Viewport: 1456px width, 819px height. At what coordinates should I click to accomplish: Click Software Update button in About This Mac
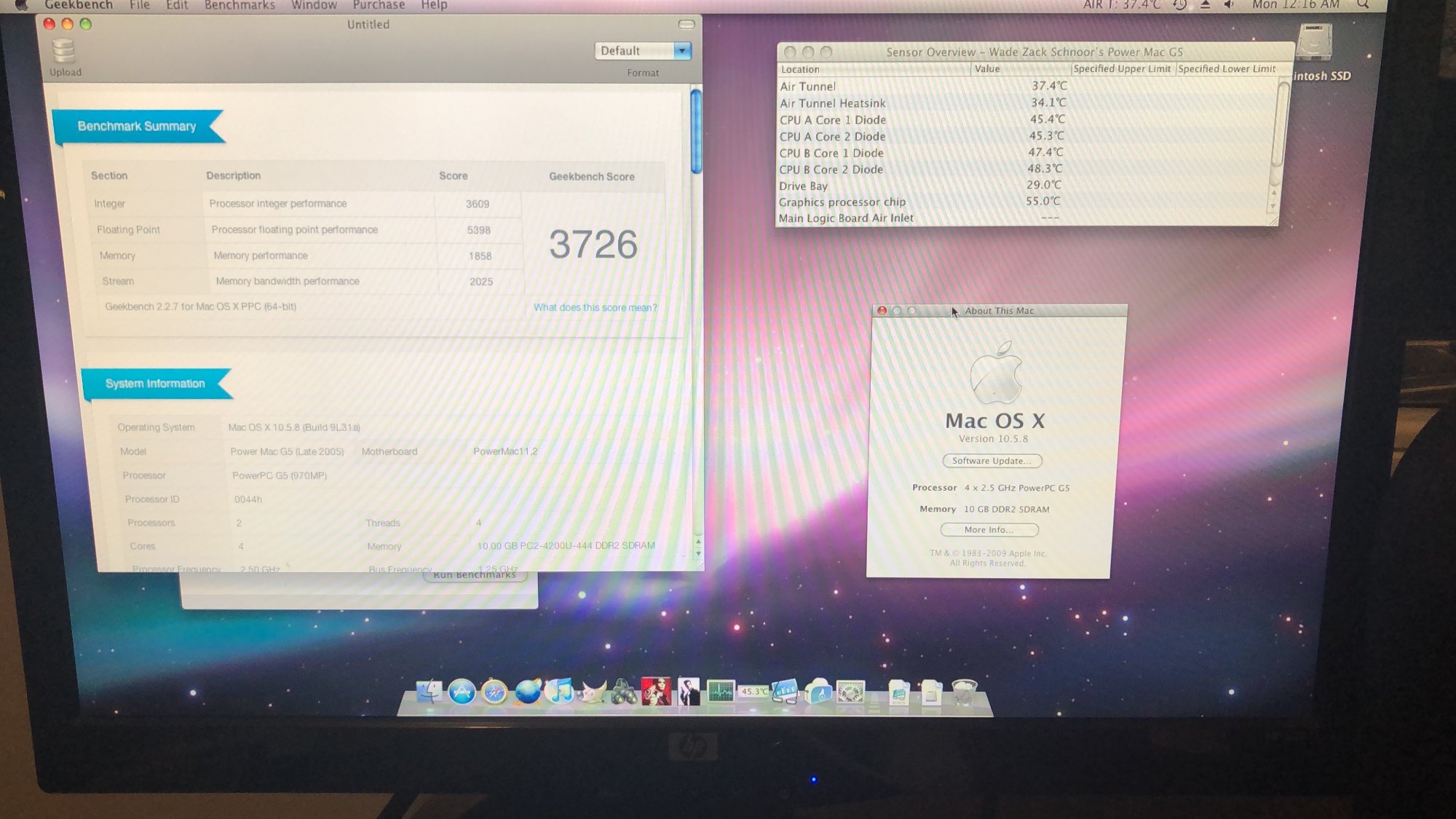[992, 461]
